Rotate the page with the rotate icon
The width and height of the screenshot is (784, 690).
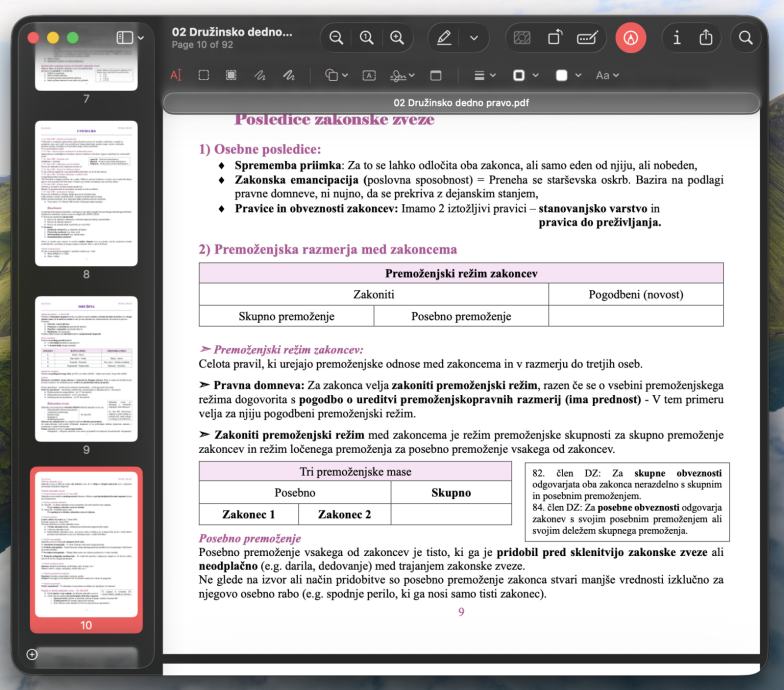(x=554, y=38)
